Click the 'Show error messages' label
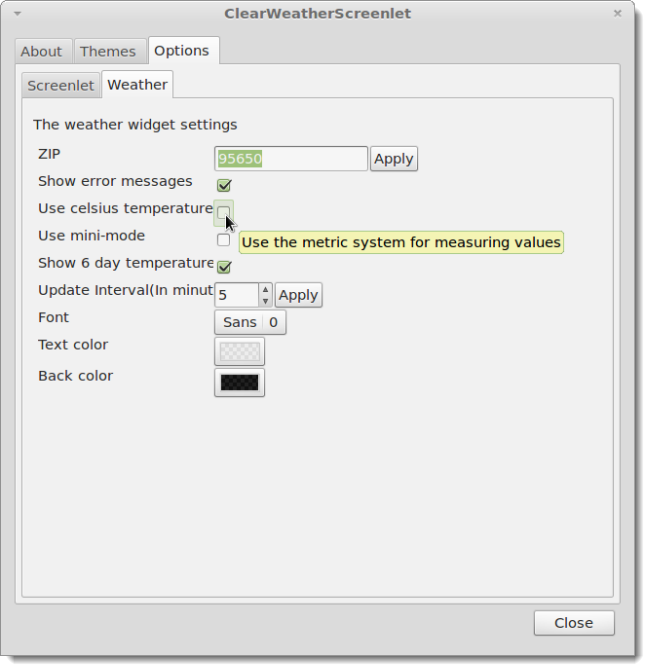 click(x=115, y=181)
